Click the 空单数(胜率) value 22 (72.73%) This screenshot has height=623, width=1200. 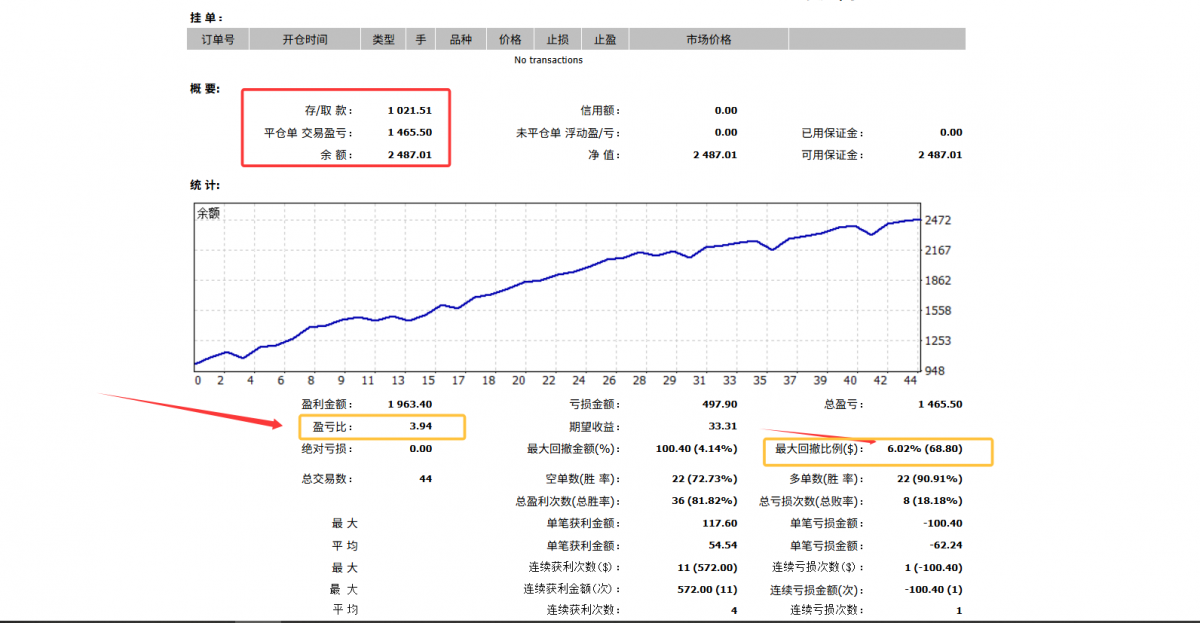click(702, 479)
